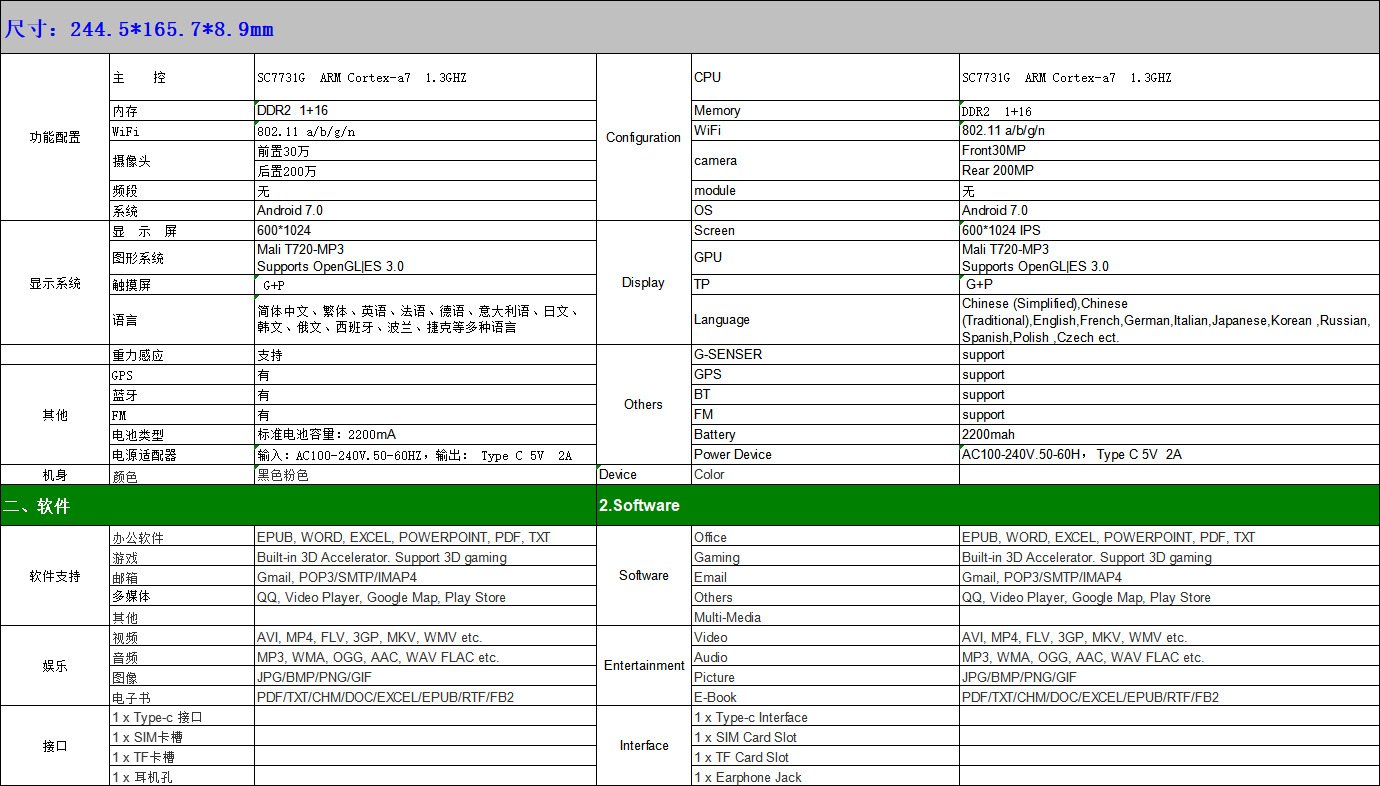Select the E-Book label cell
Screen dimensions: 1380x786
tap(824, 697)
